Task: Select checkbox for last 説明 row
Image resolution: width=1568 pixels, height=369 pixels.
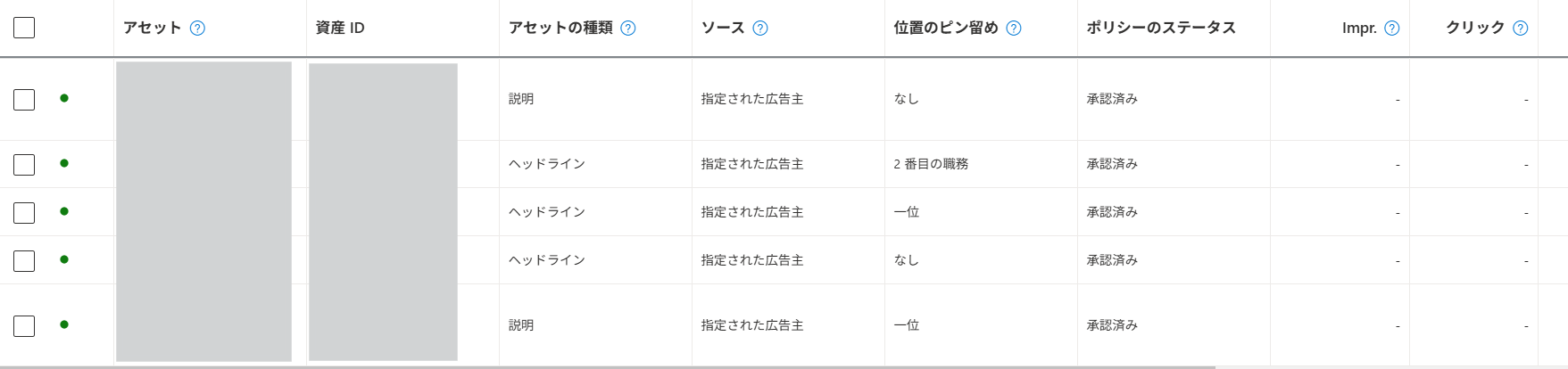Action: [24, 326]
